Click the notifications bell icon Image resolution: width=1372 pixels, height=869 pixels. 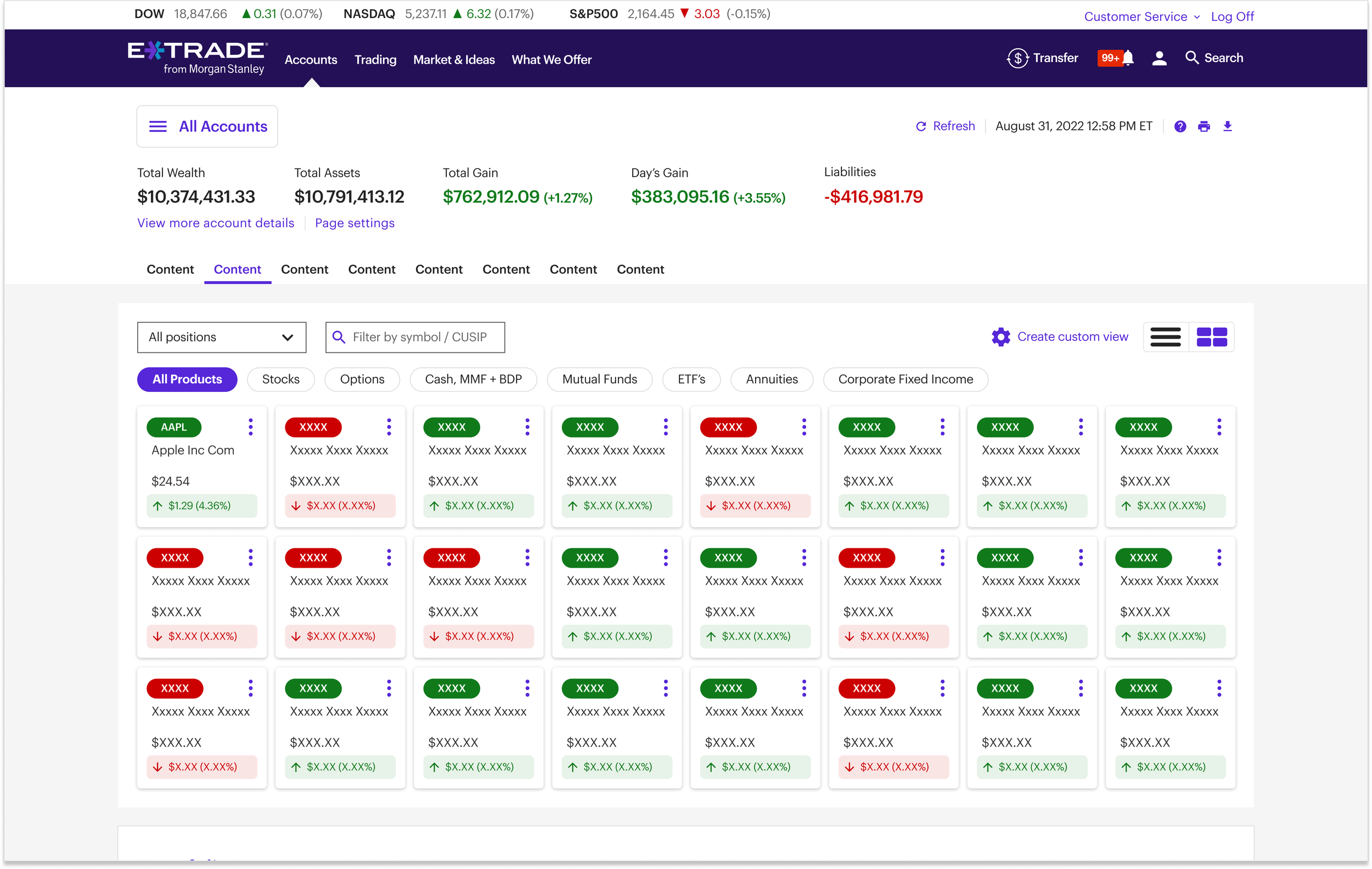click(1128, 58)
